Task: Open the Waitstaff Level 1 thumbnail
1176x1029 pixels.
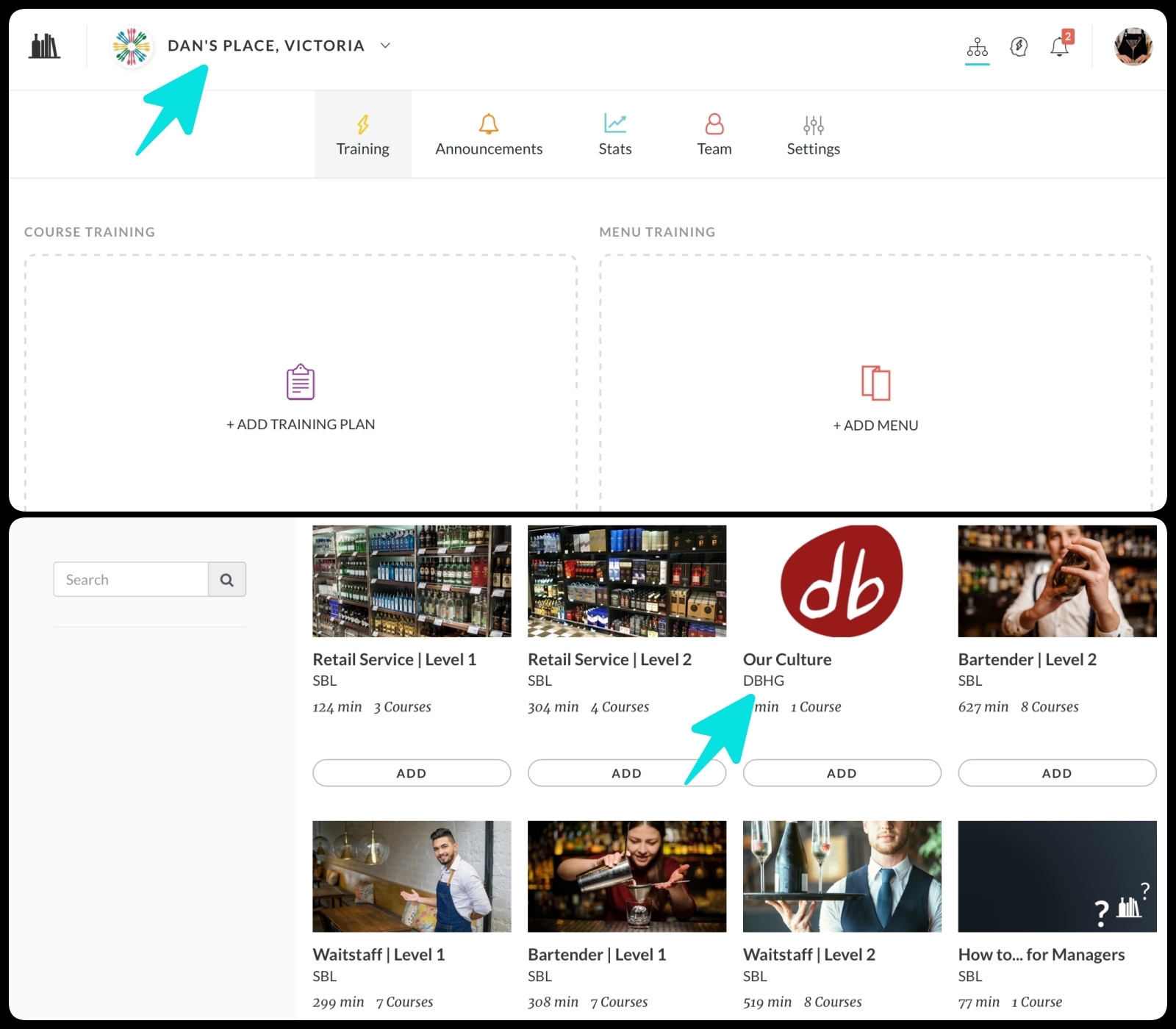Action: click(412, 876)
